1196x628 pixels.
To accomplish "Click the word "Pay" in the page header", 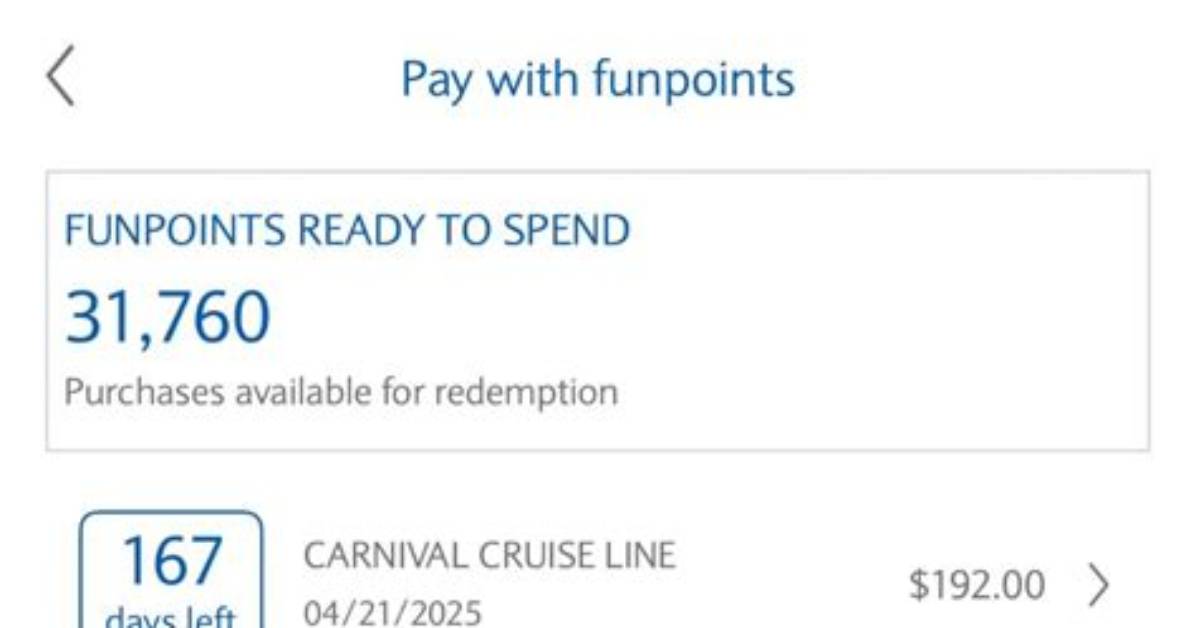I will [x=436, y=81].
